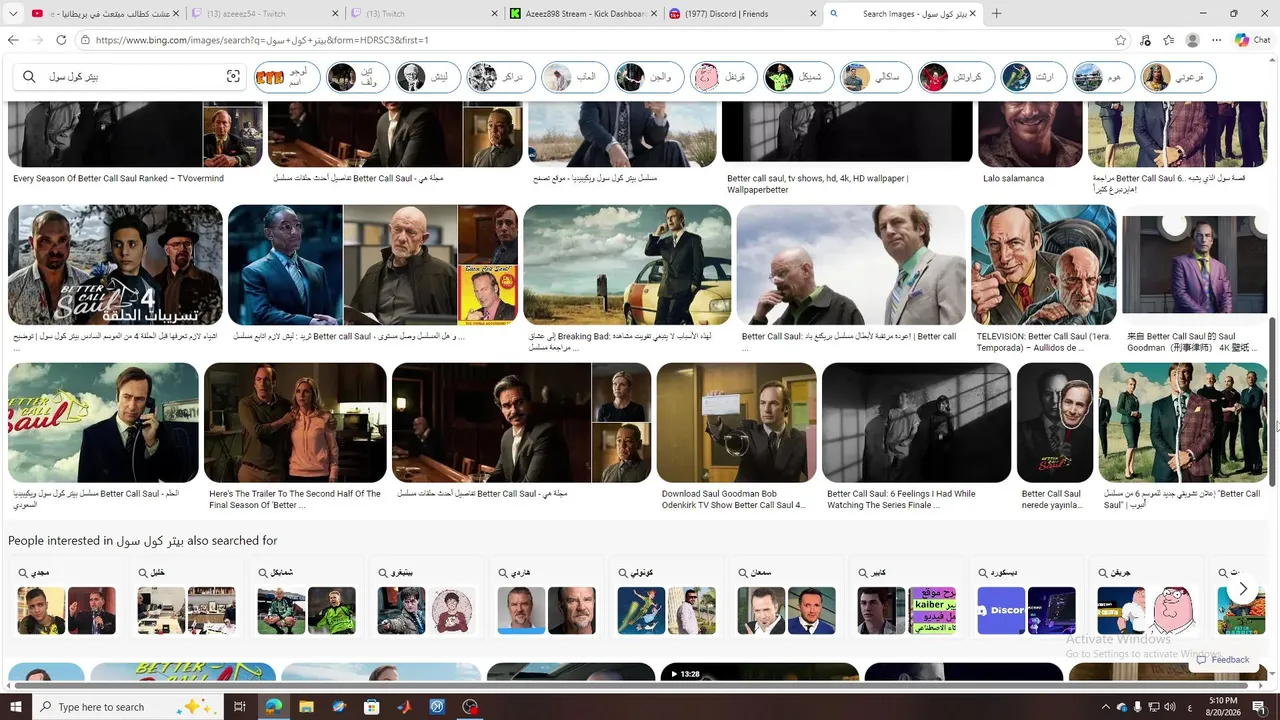Viewport: 1280px width, 720px height.
Task: Open the Lalo salamanca result caption
Action: [1013, 179]
